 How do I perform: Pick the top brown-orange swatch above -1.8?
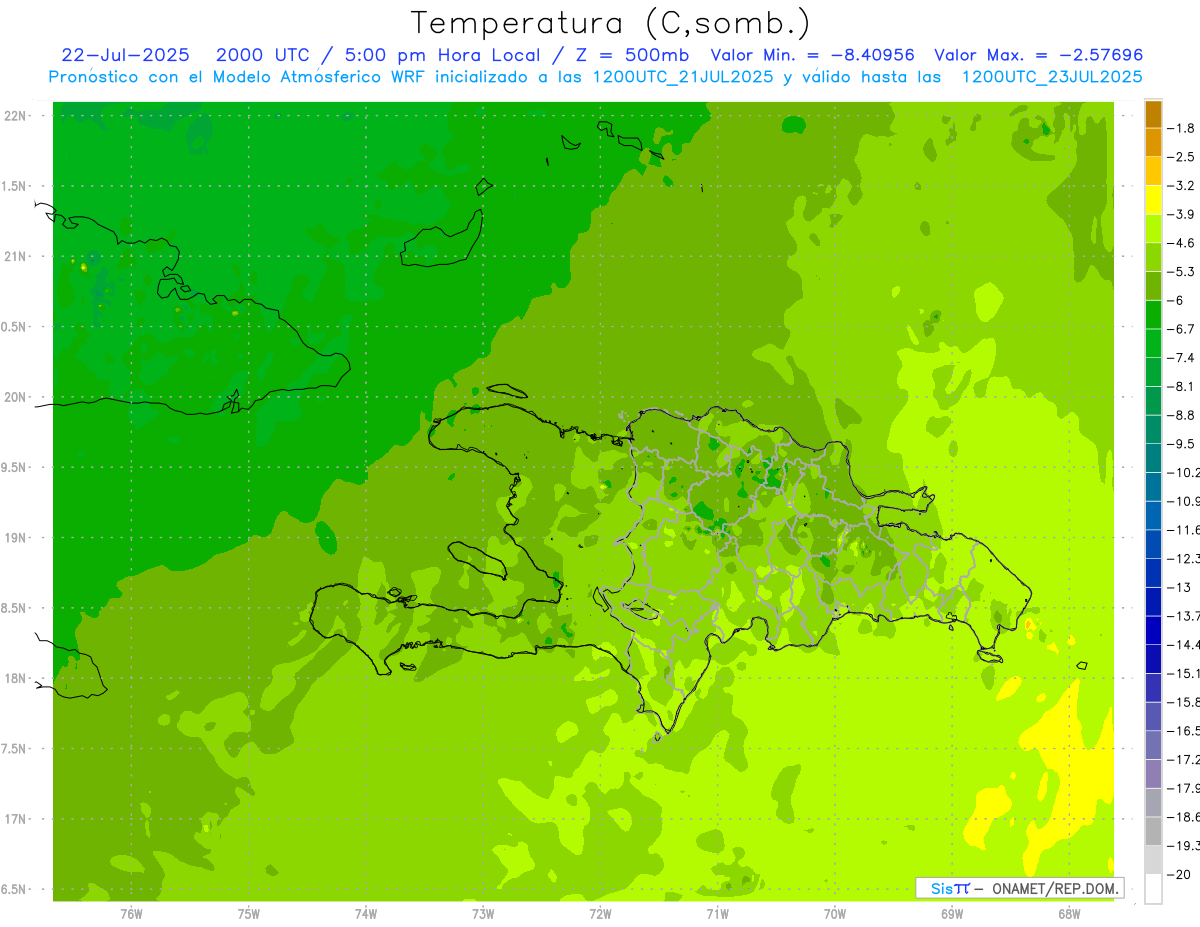pyautogui.click(x=1153, y=114)
